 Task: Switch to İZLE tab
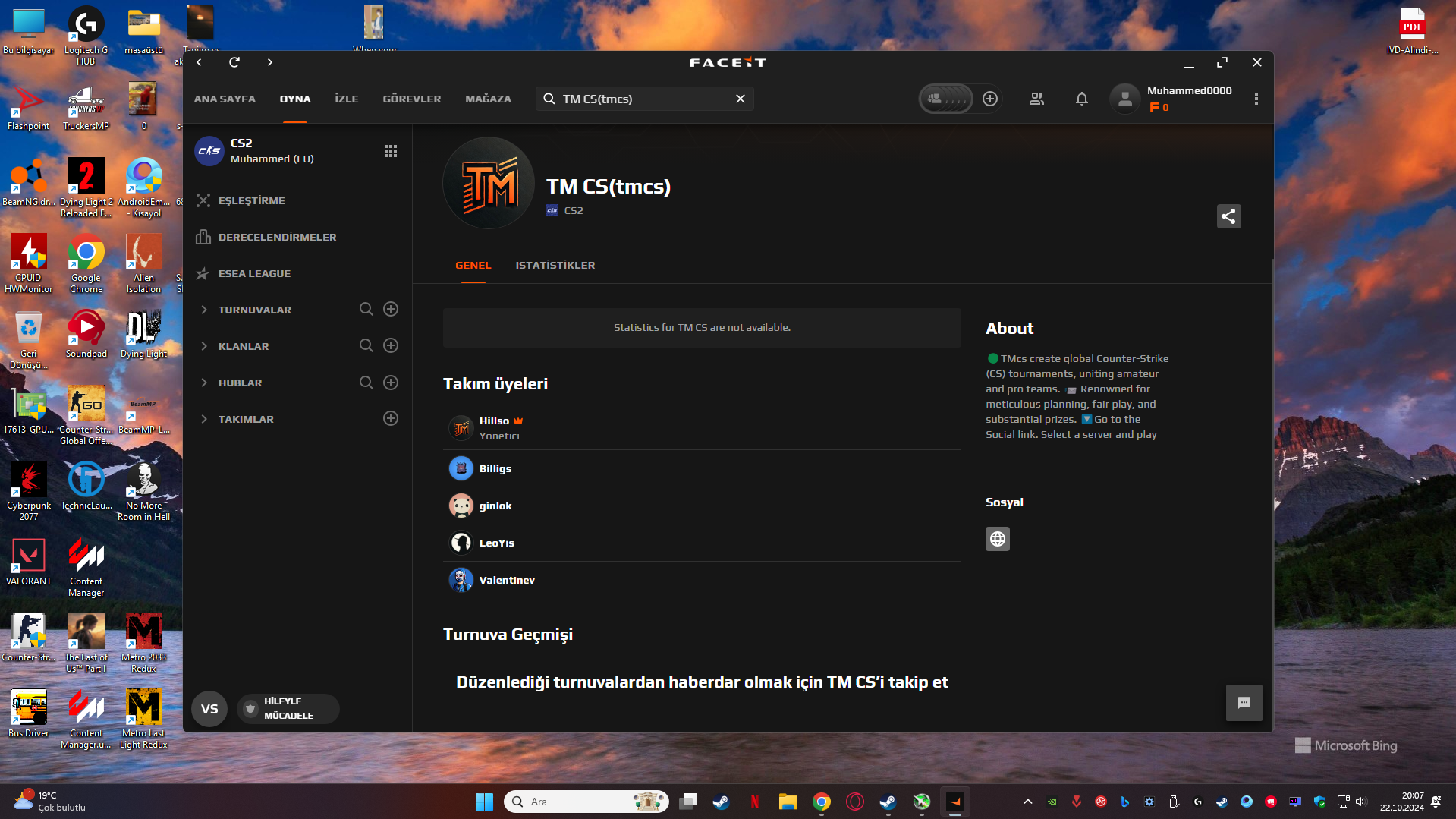(x=347, y=99)
